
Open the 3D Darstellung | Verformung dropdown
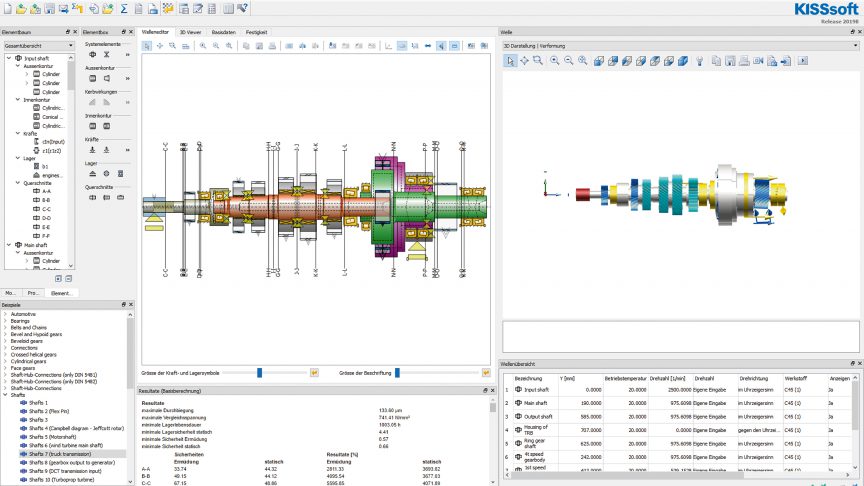click(680, 46)
